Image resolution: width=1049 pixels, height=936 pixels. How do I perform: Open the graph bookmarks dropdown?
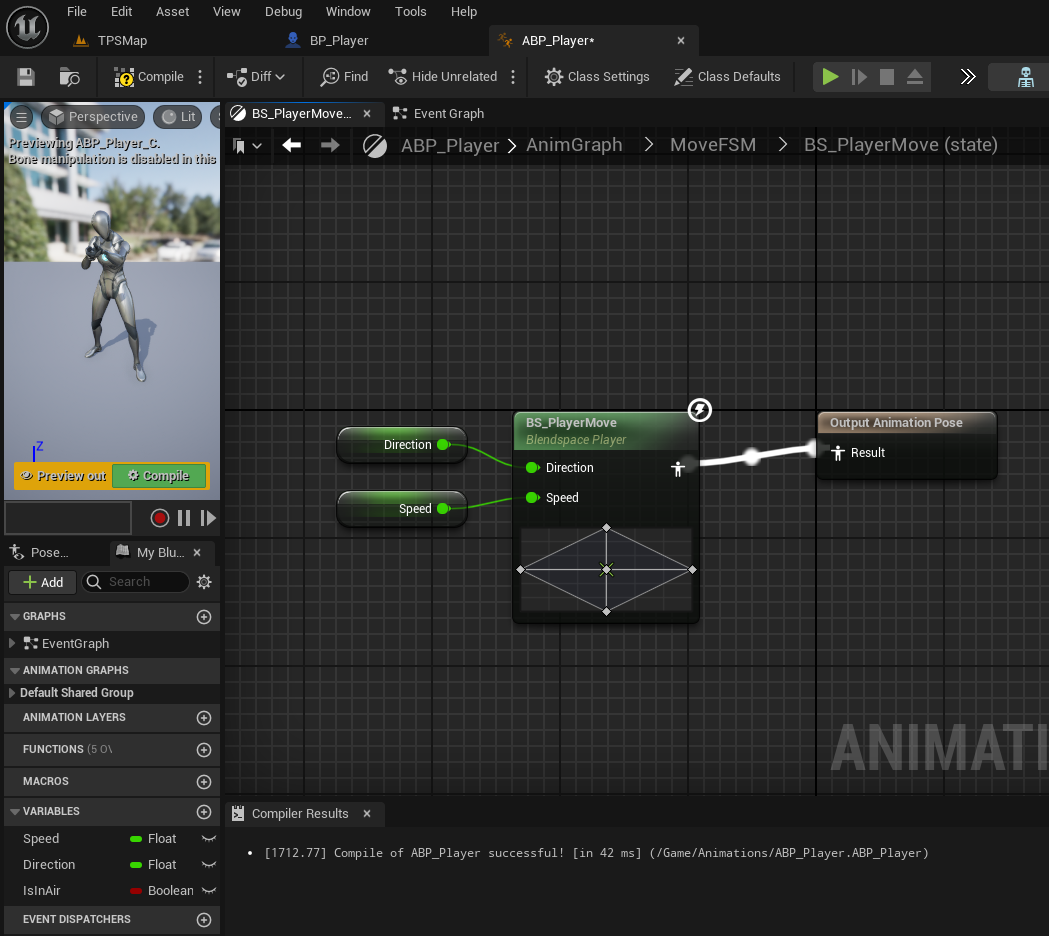pyautogui.click(x=246, y=146)
